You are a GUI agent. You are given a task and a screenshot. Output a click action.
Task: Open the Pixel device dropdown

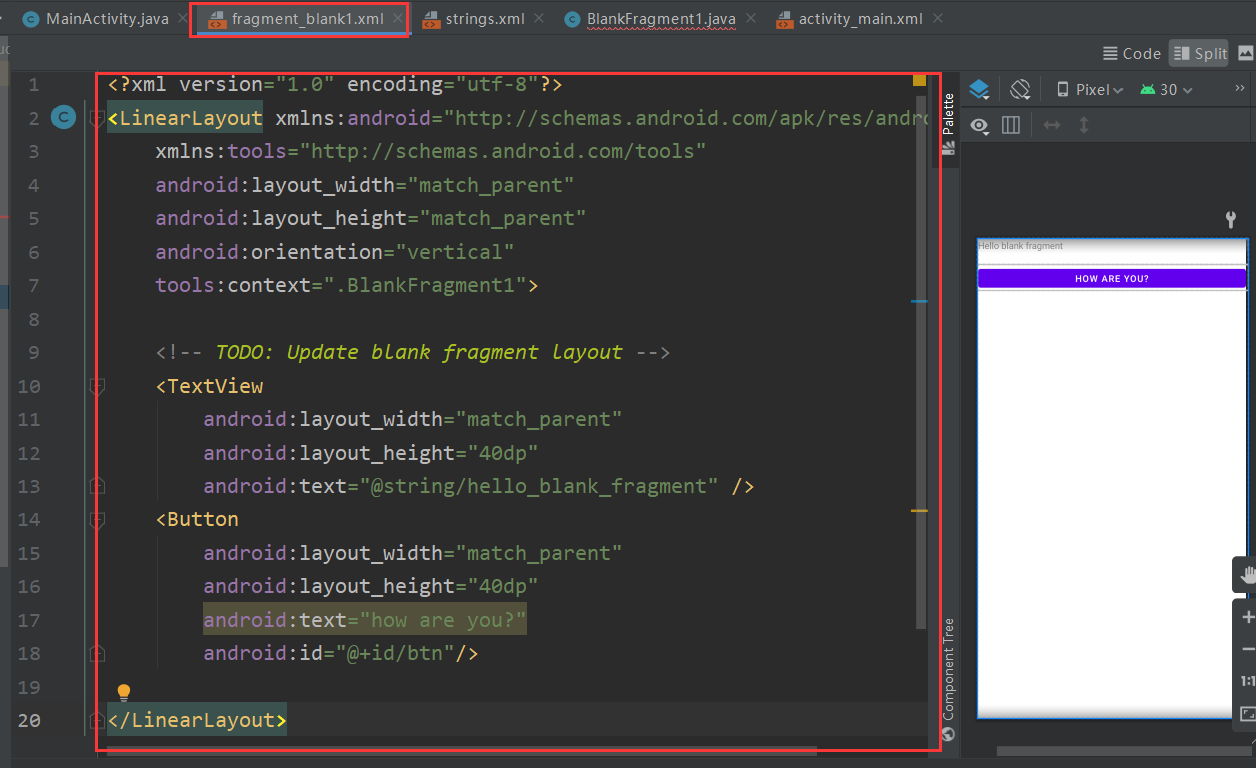coord(1090,90)
